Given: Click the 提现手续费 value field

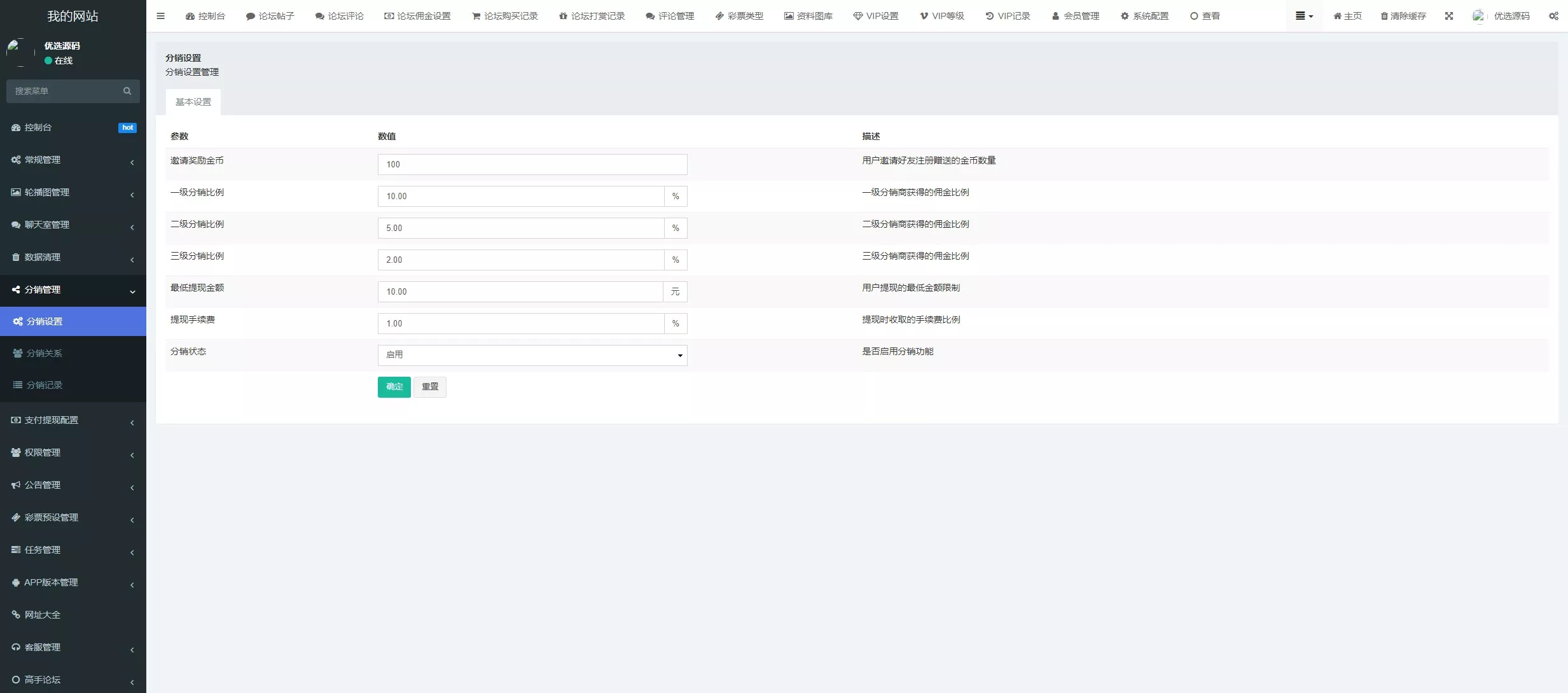Looking at the screenshot, I should coord(520,323).
